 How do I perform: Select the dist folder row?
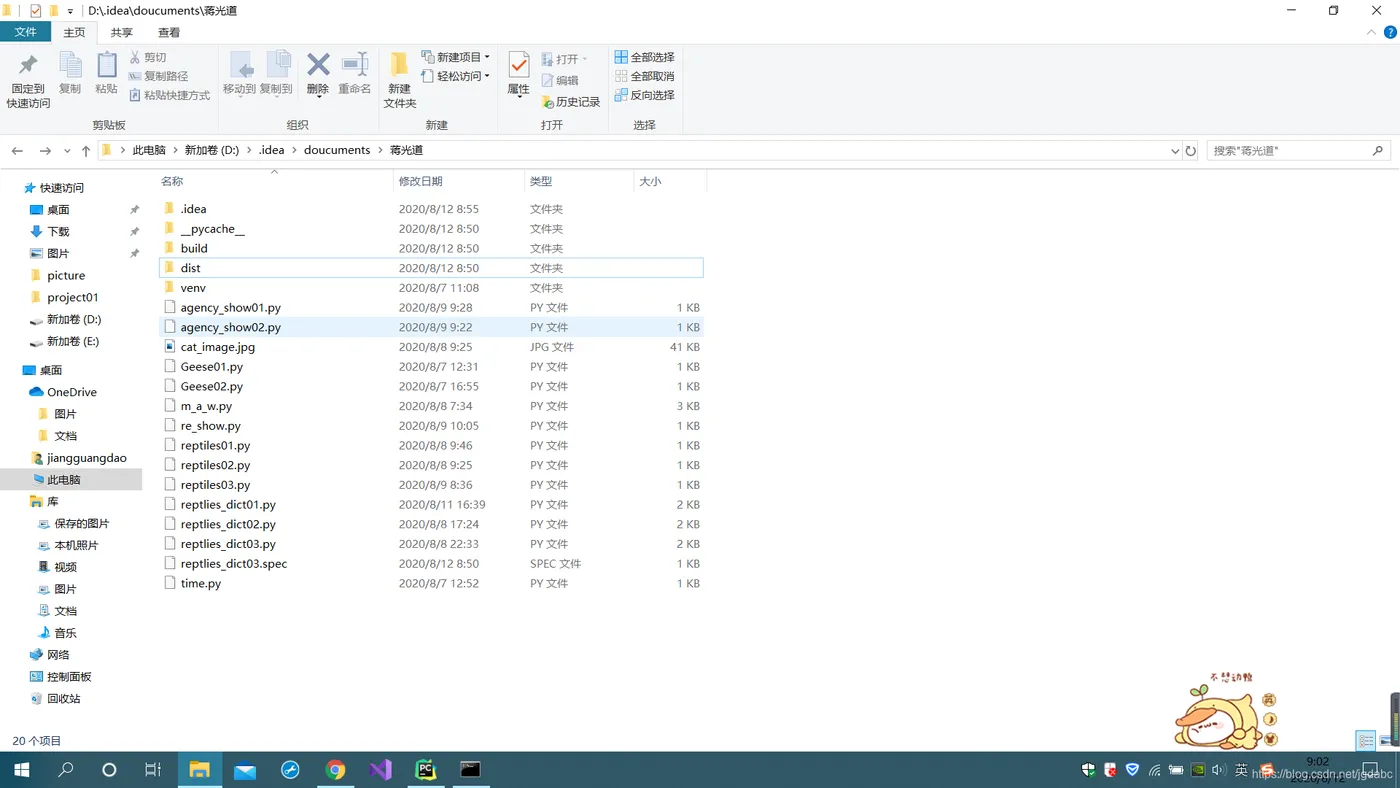pyautogui.click(x=431, y=268)
